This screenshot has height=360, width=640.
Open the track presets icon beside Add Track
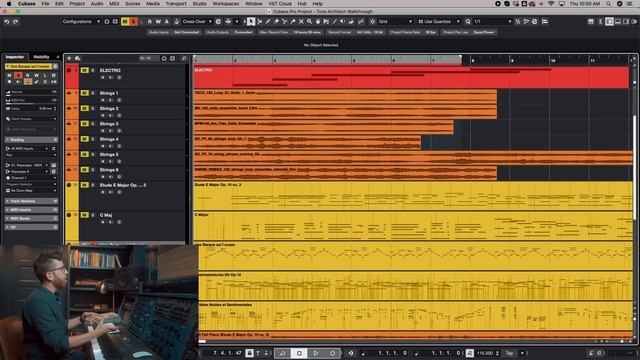(x=78, y=58)
